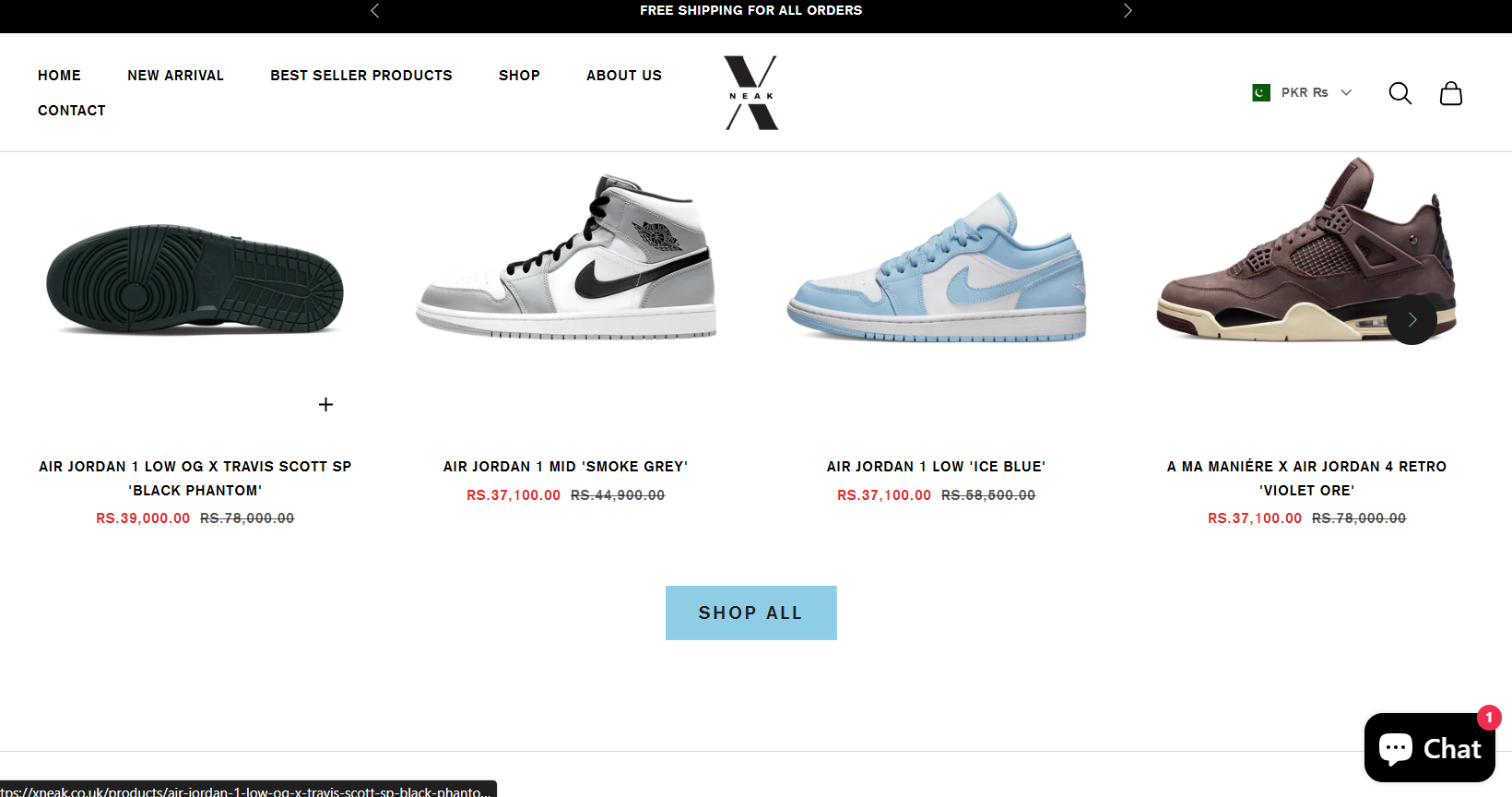Click the plus quick-add icon on Black Phantom
Viewport: 1512px width, 797px height.
(325, 404)
